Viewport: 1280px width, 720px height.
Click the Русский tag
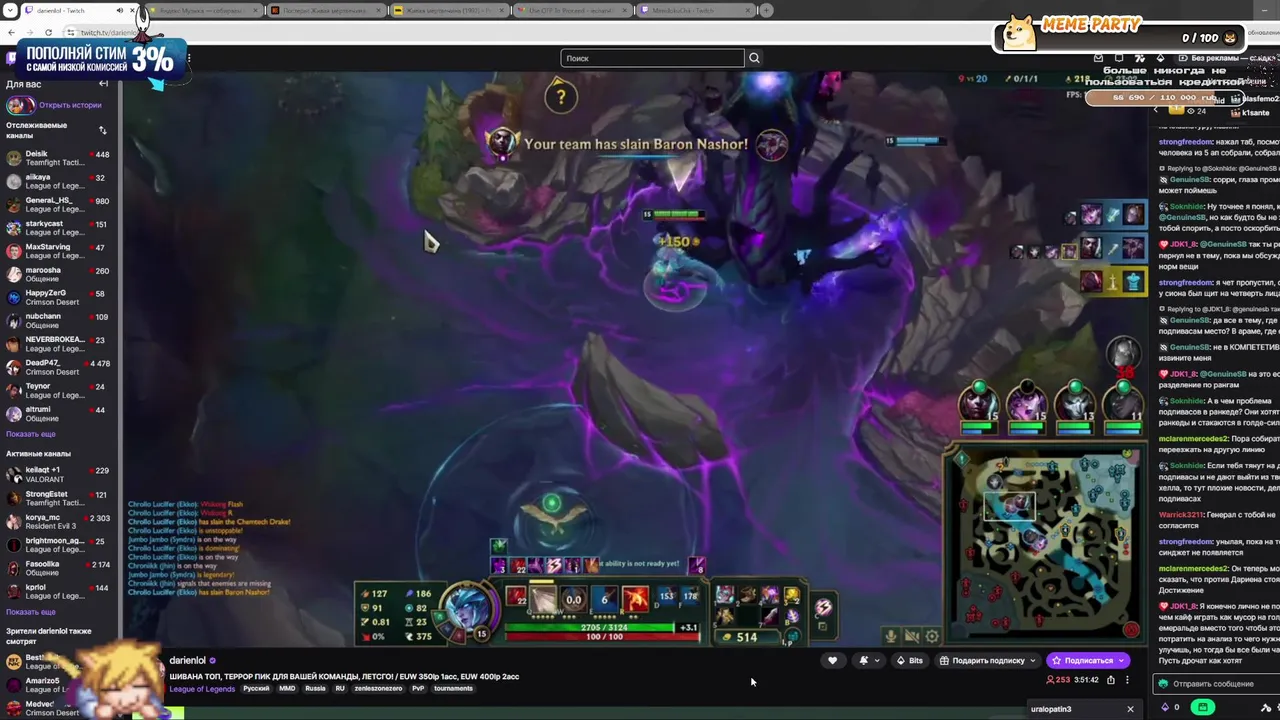[x=256, y=688]
